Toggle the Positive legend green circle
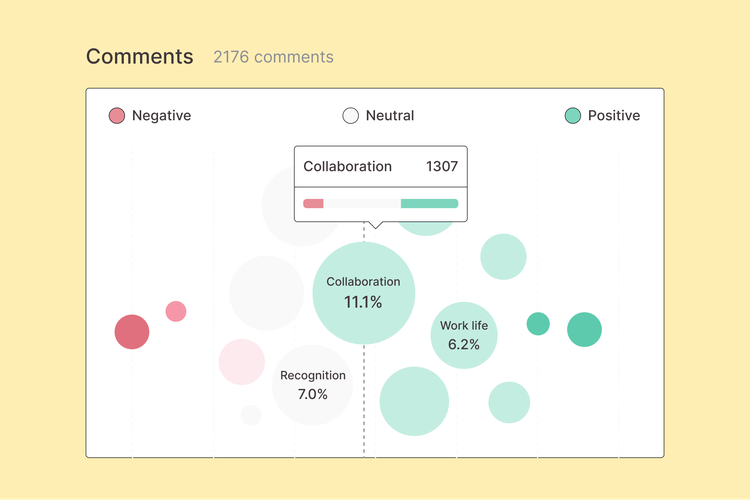The height and width of the screenshot is (500, 750). [x=573, y=116]
